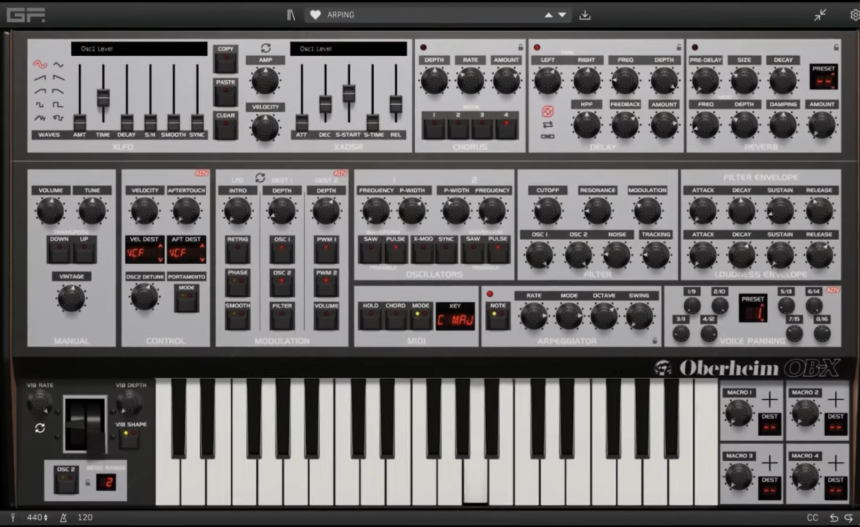Go to previous preset with up arrow
The width and height of the screenshot is (860, 527).
click(x=548, y=15)
